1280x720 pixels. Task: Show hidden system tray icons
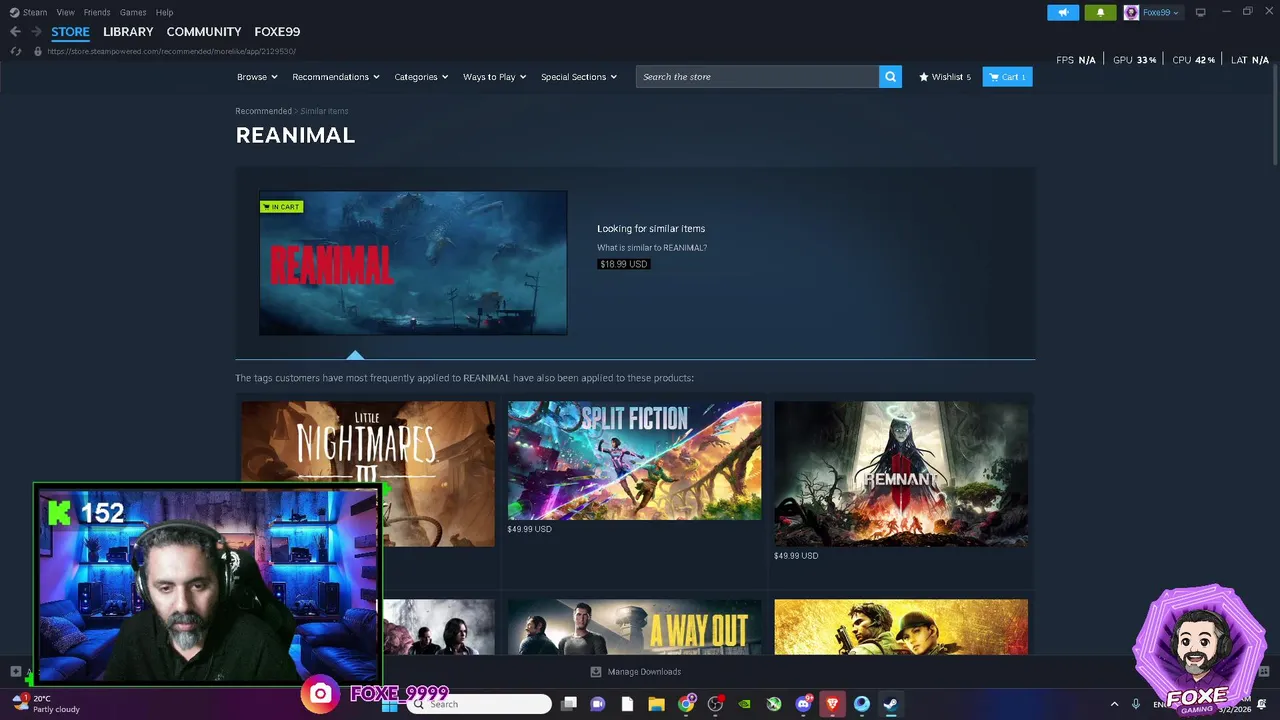[x=1114, y=704]
